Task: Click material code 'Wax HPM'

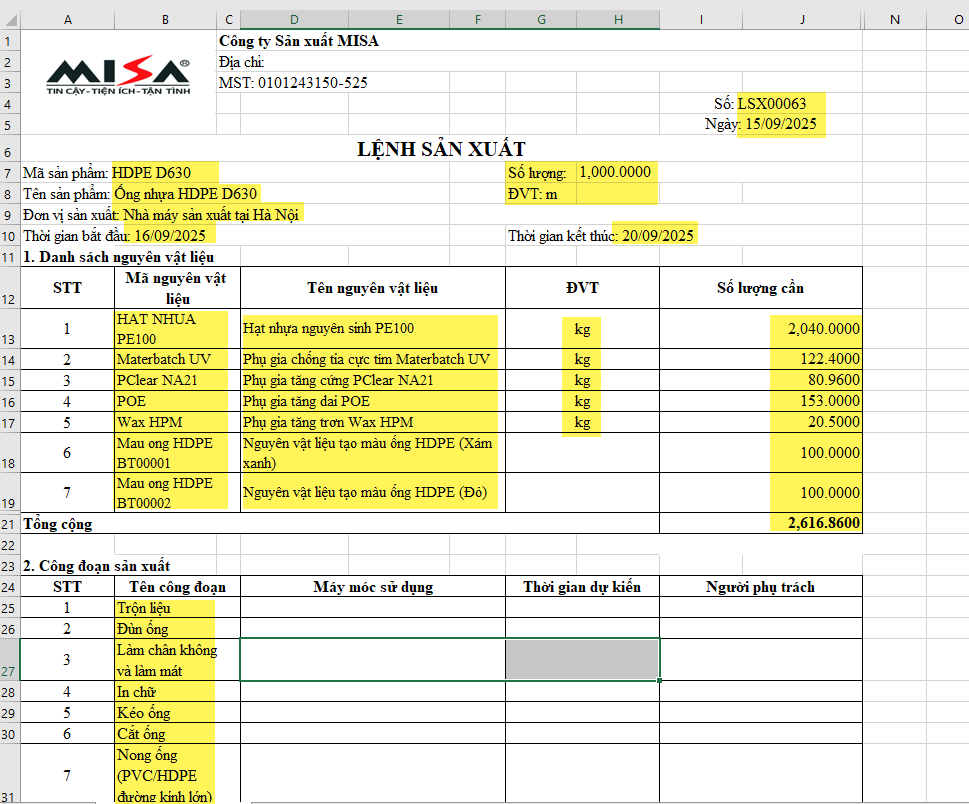Action: coord(150,422)
